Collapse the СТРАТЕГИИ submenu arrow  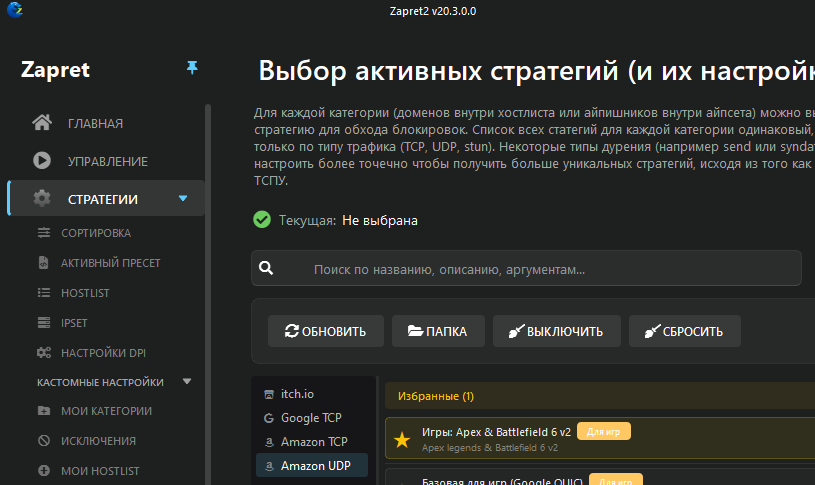[x=183, y=198]
